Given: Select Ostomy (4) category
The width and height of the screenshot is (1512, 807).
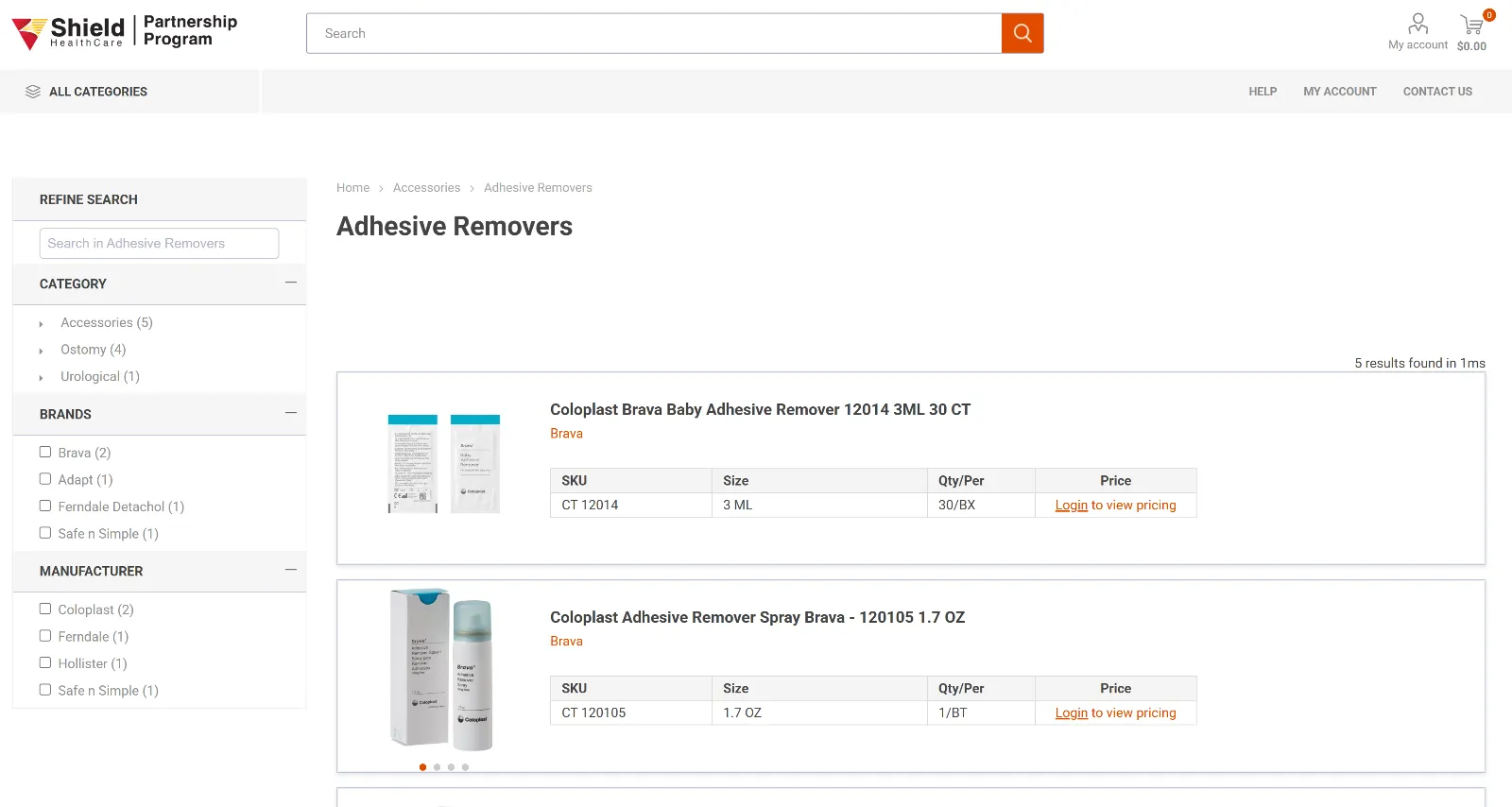Looking at the screenshot, I should click(94, 350).
